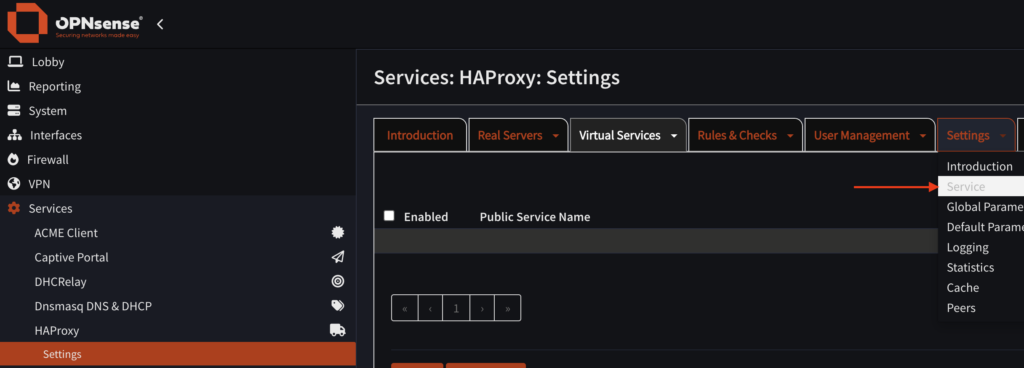Open Lobby via its laptop icon
The image size is (1024, 368).
tap(15, 62)
